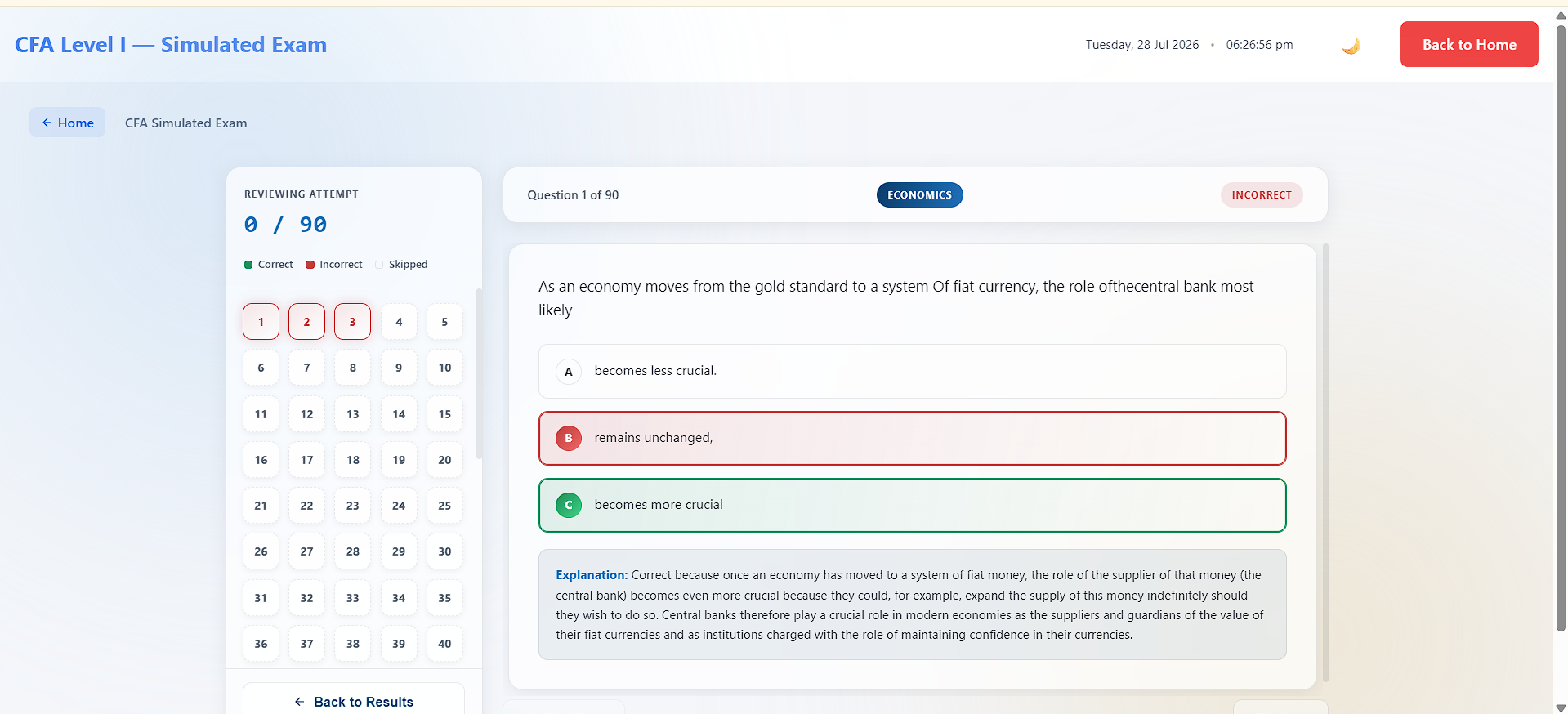Viewport: 1568px width, 714px height.
Task: Select answer option A becomes less crucial
Action: (912, 371)
